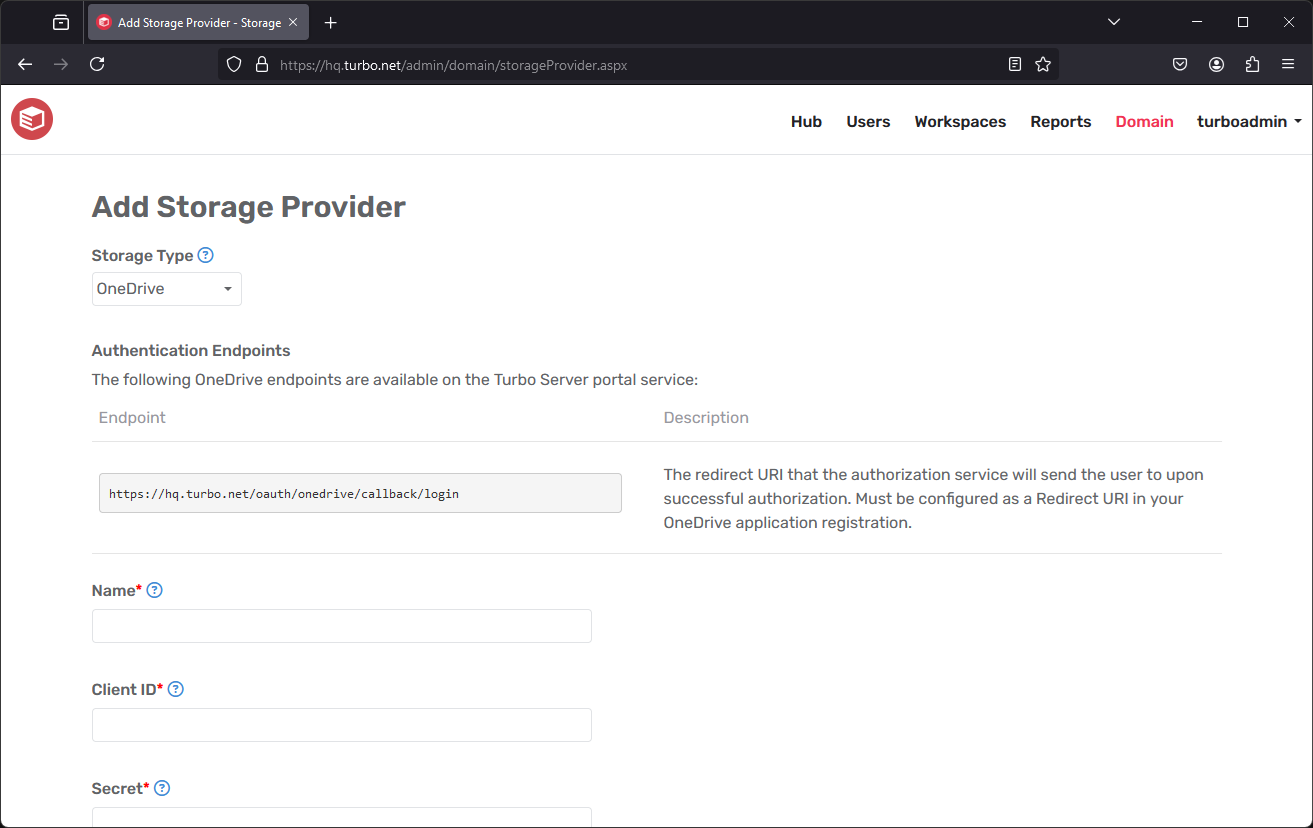
Task: Navigate to the Workspaces section
Action: [959, 121]
